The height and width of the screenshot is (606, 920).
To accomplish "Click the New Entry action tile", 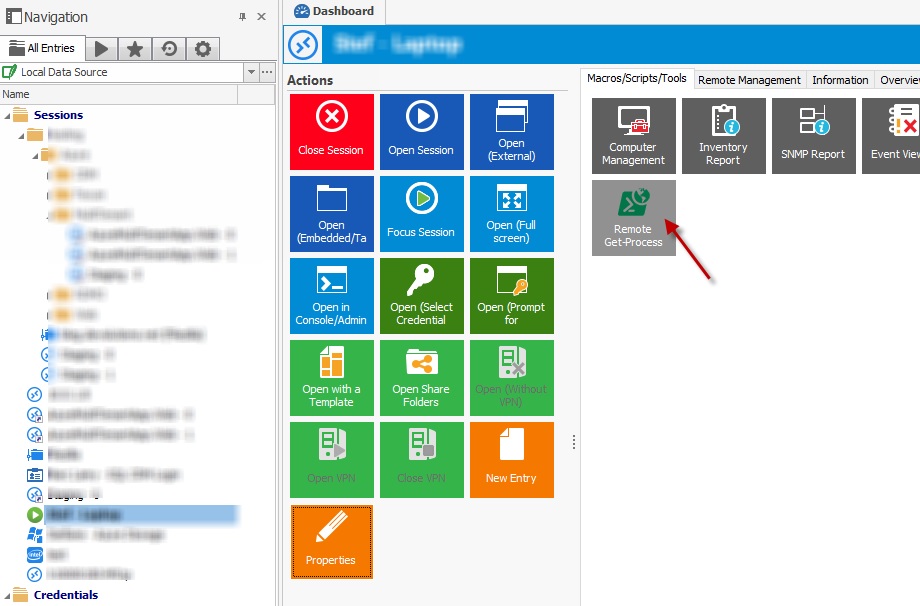I will point(511,460).
